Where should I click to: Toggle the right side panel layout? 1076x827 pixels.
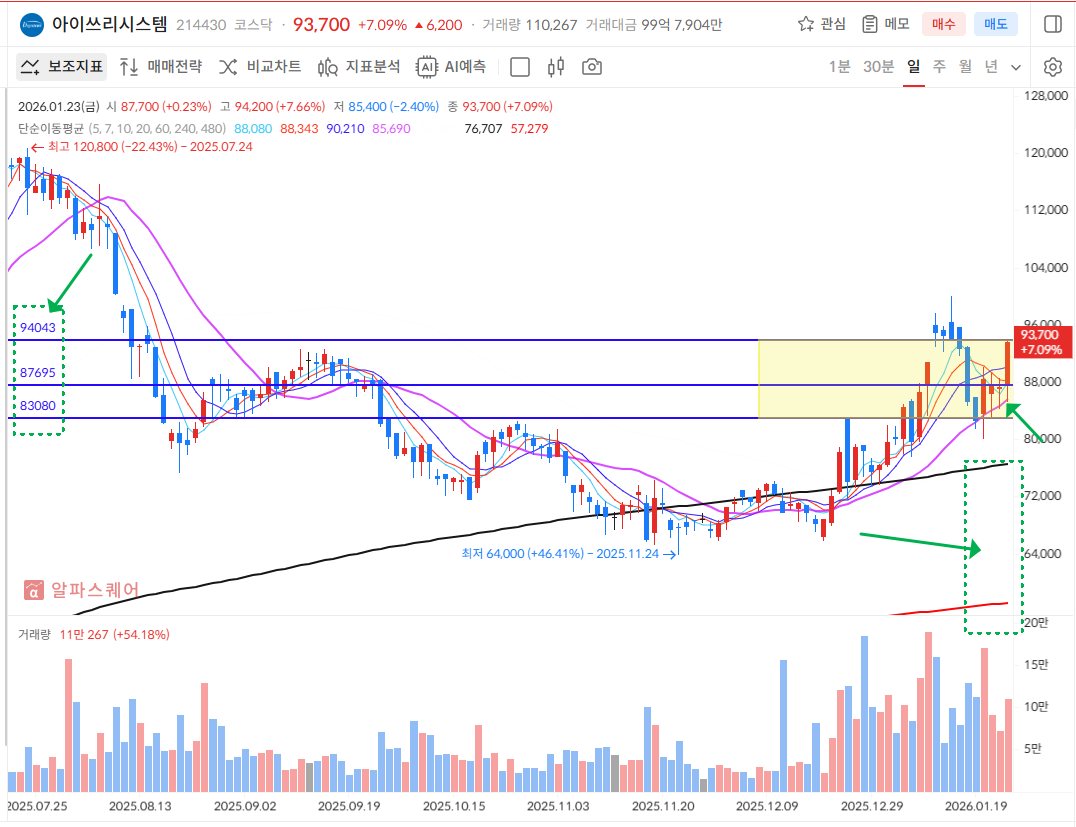click(1052, 24)
